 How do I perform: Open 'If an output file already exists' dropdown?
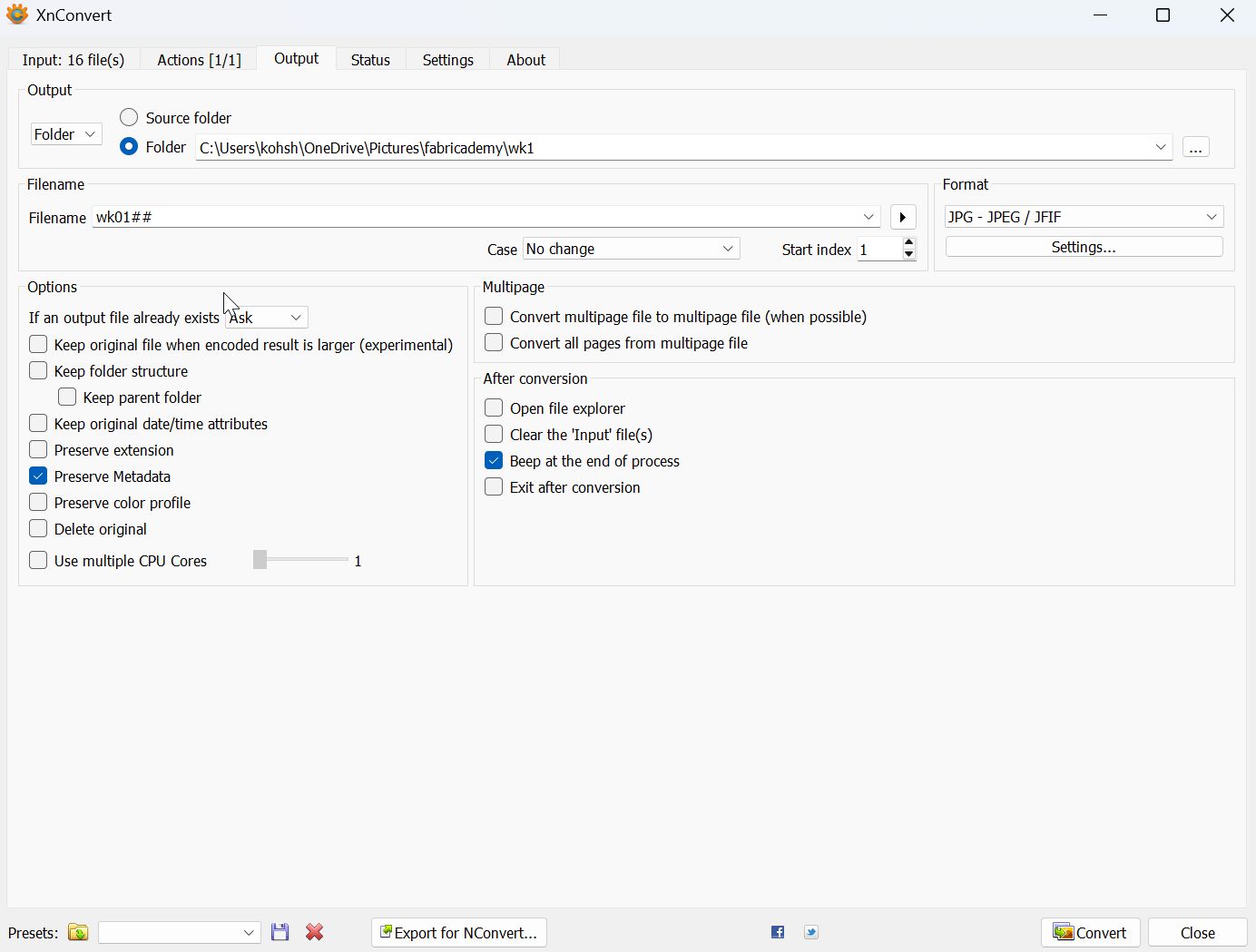[x=267, y=318]
